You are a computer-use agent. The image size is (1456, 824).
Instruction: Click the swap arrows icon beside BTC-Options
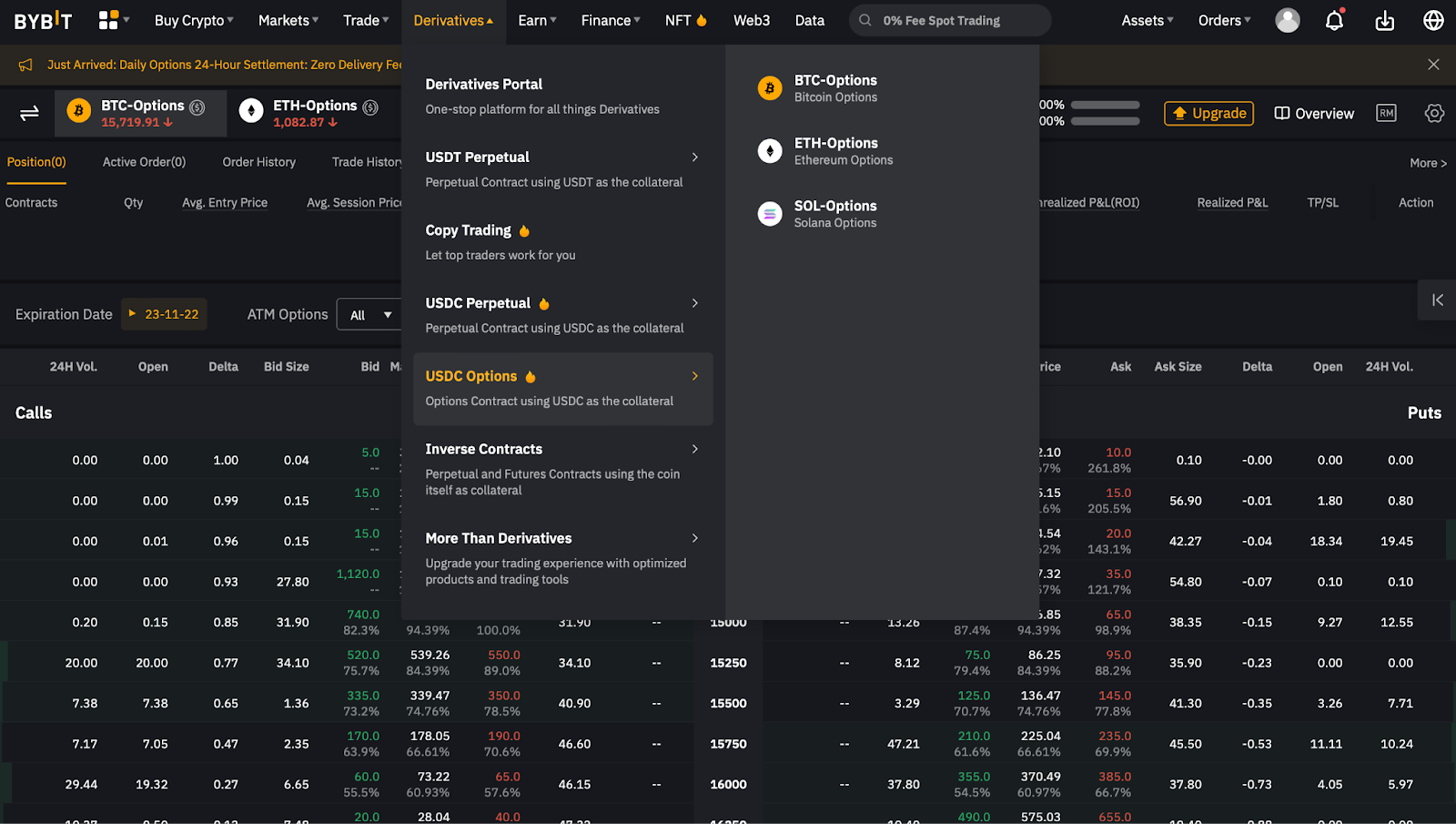click(29, 113)
